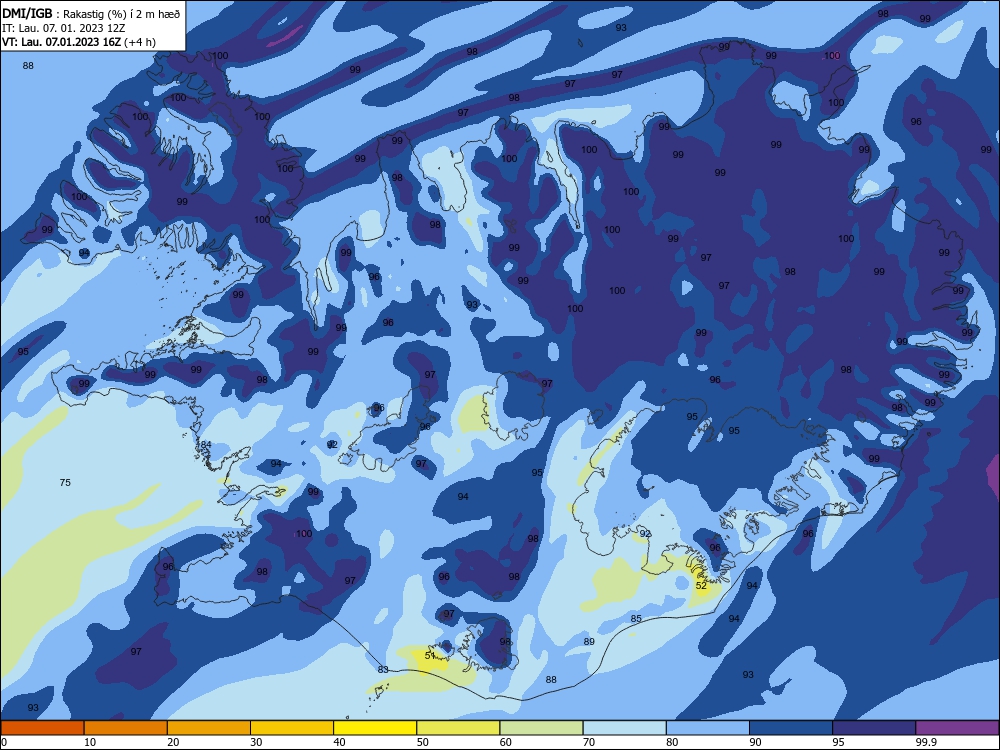Click the legend tick label '20'

tap(173, 742)
